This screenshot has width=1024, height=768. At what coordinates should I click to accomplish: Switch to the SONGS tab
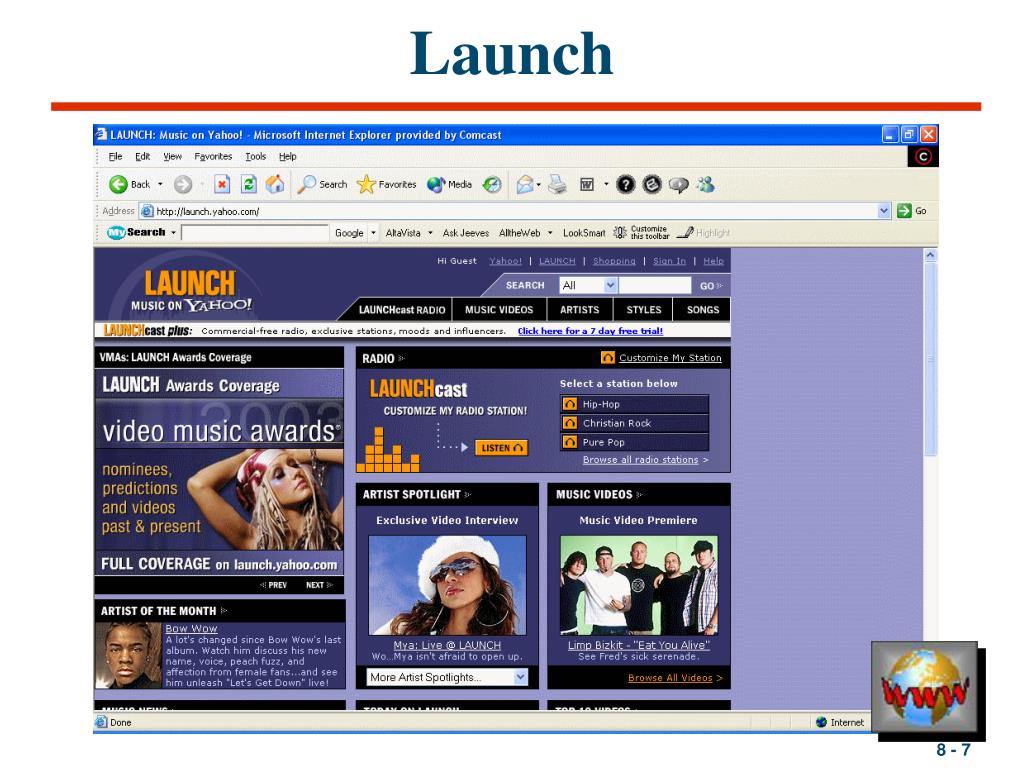(703, 310)
